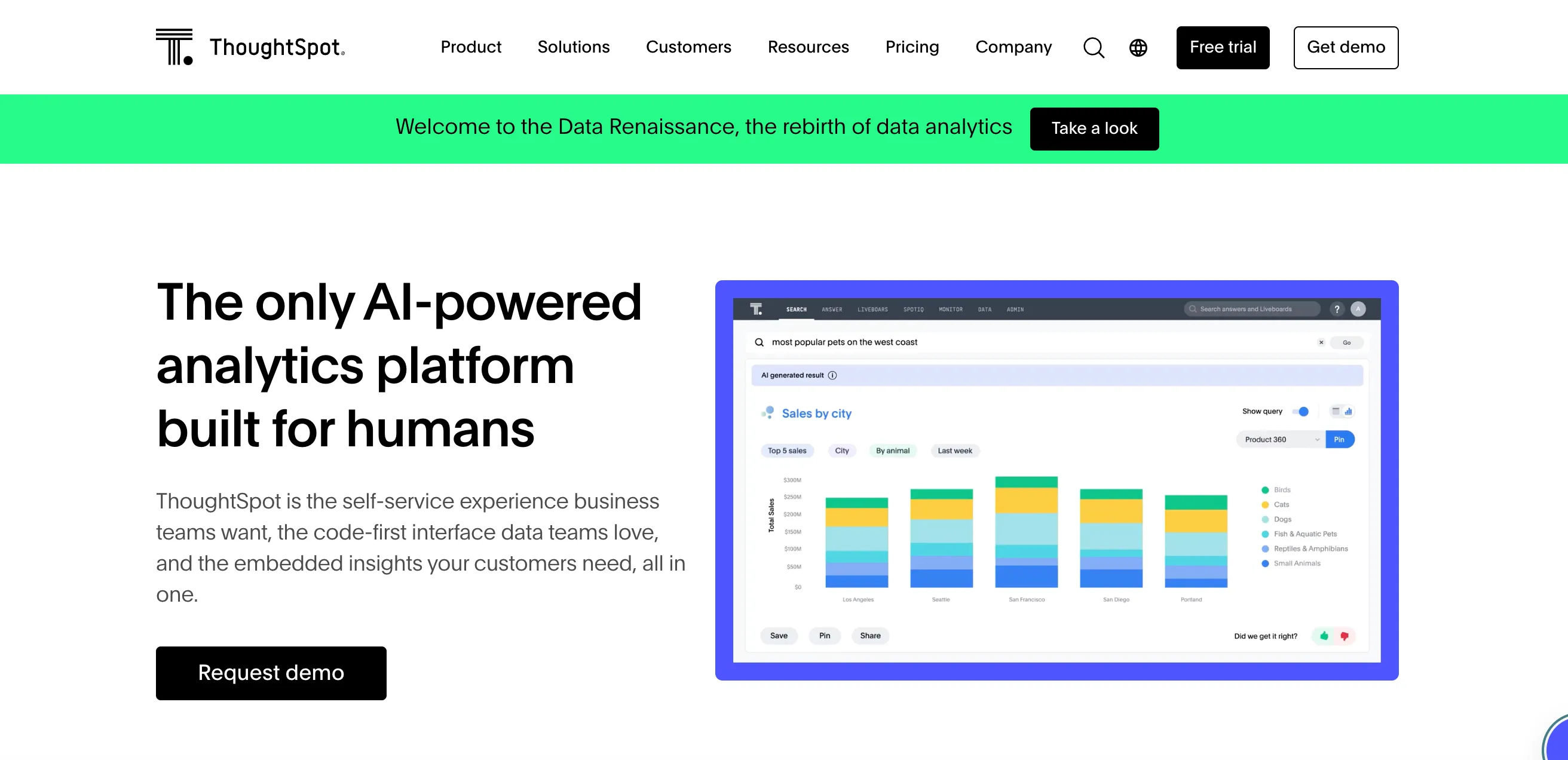This screenshot has height=760, width=1568.
Task: Give thumbs down feedback
Action: coord(1344,636)
